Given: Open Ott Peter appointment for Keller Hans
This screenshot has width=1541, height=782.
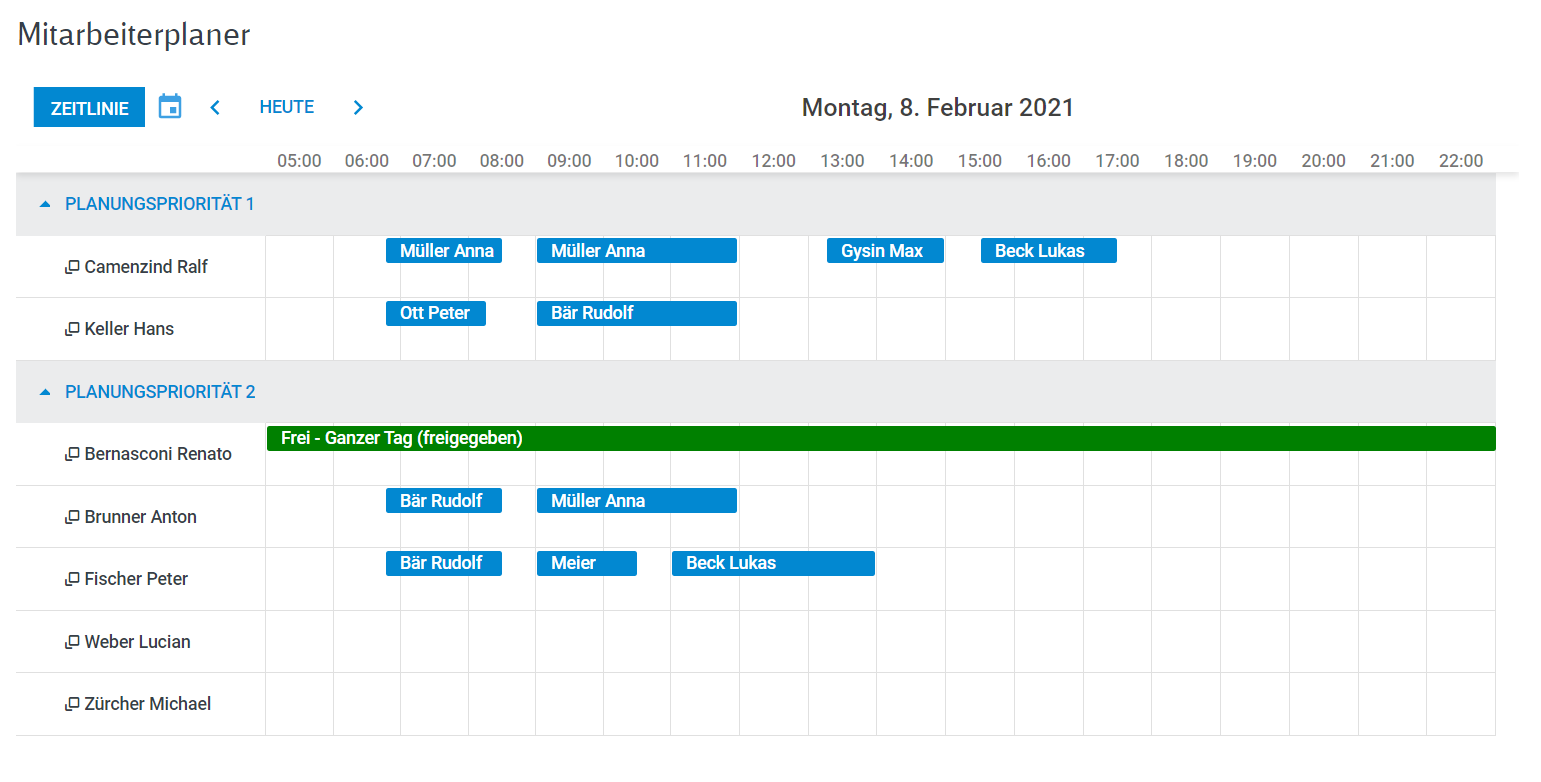Looking at the screenshot, I should click(436, 313).
